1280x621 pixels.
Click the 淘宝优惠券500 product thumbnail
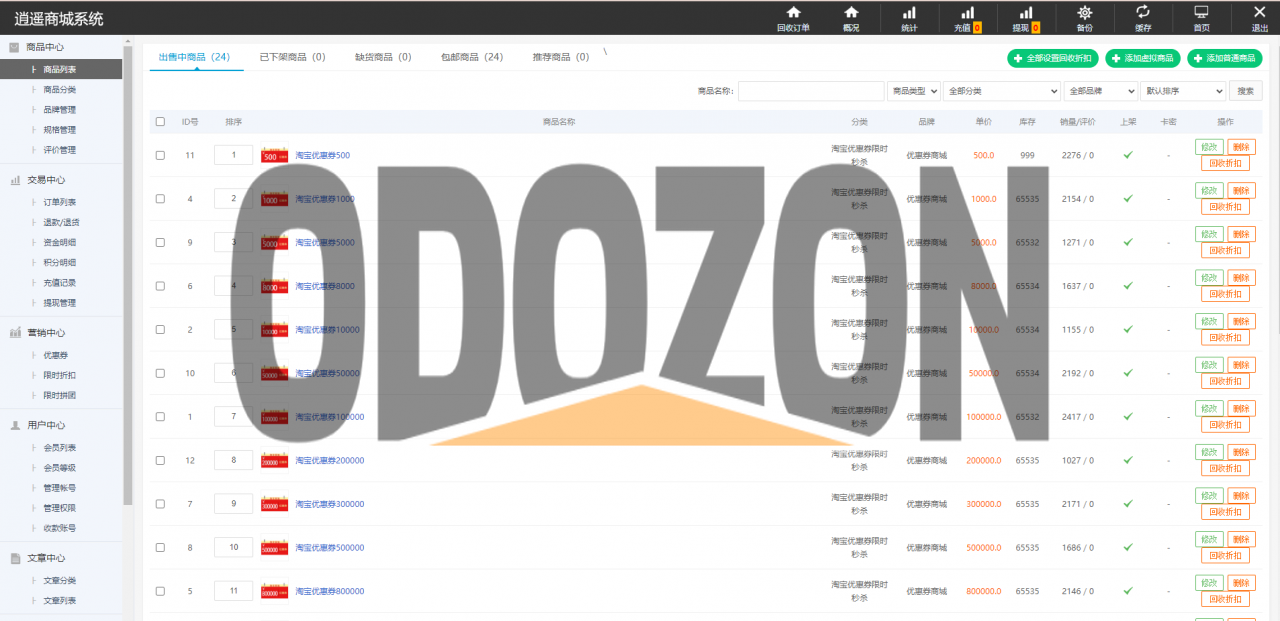coord(275,155)
